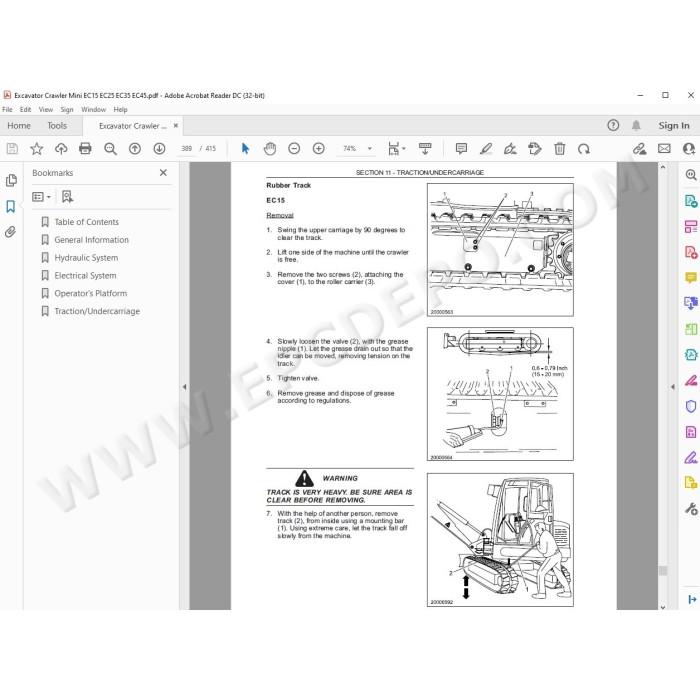Select the Highlight text pen tool
This screenshot has height=700, width=700.
coord(486,149)
